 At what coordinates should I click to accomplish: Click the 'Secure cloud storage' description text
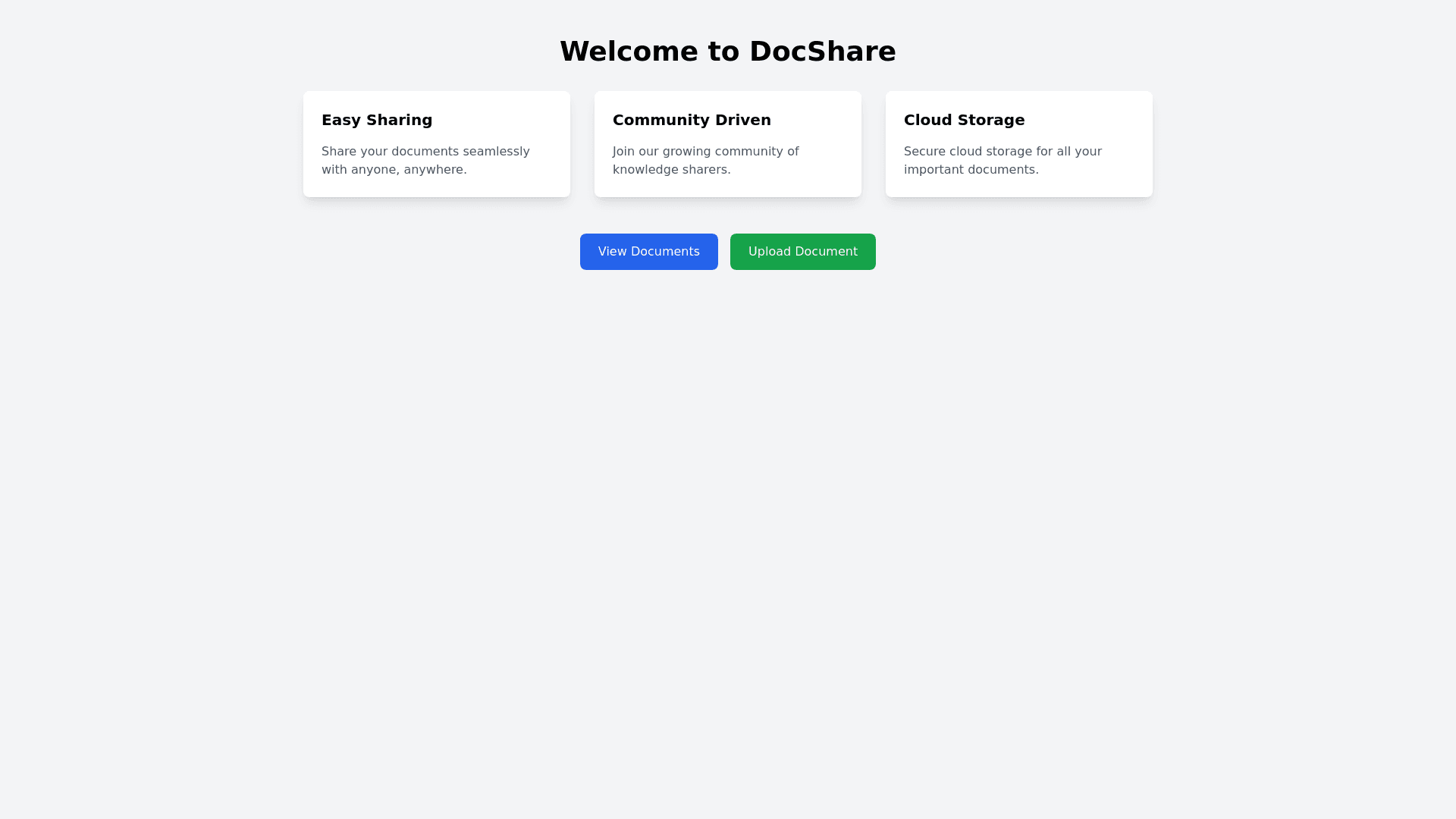tap(1003, 152)
